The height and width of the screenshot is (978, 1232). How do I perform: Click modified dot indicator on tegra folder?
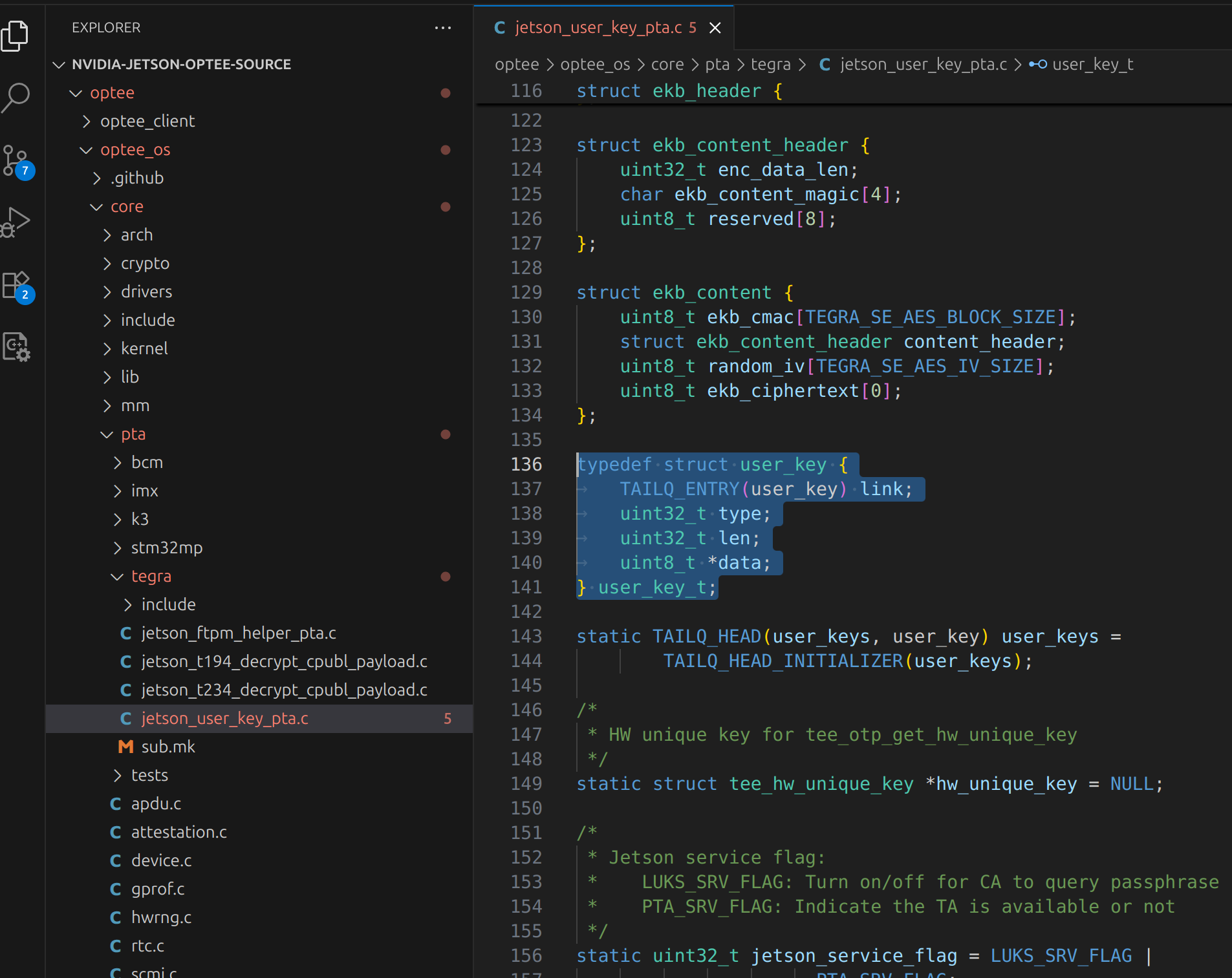[445, 577]
